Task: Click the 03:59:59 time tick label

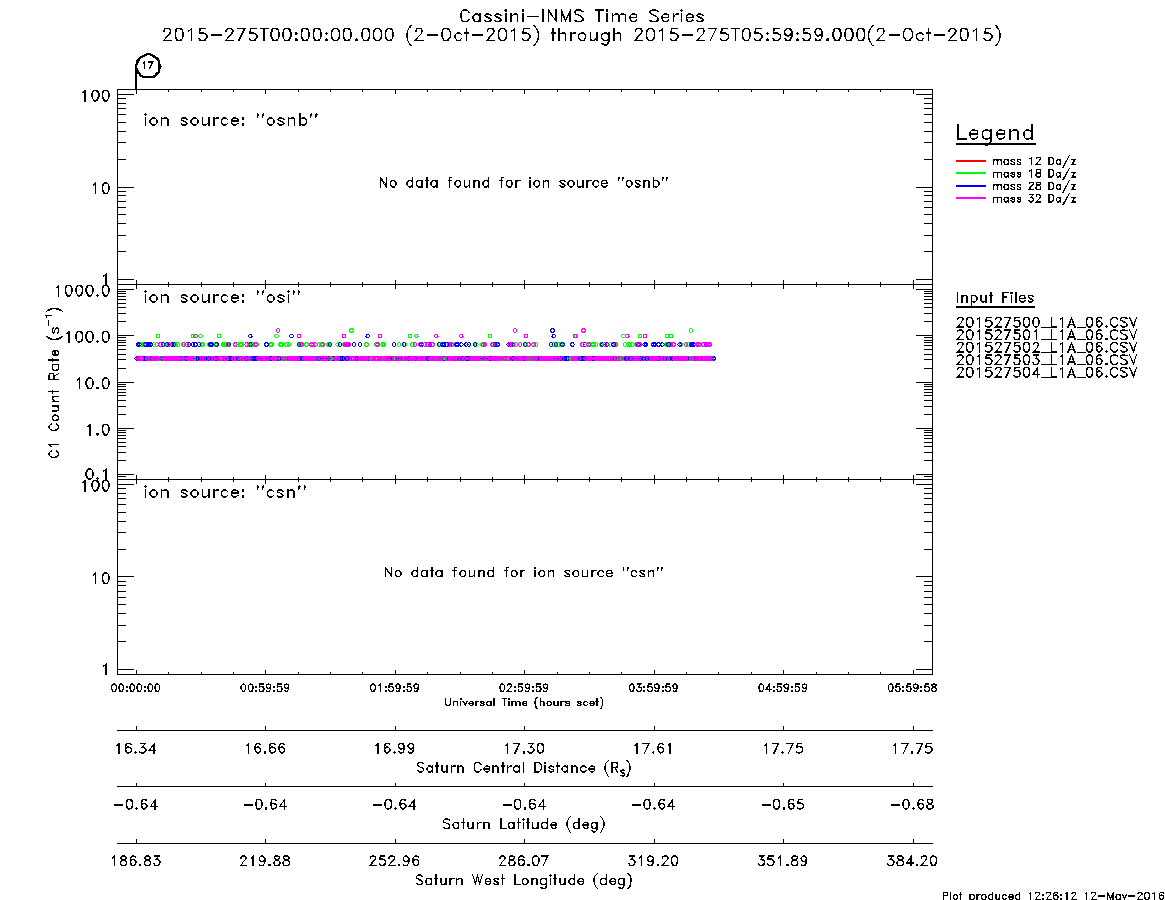Action: (653, 688)
